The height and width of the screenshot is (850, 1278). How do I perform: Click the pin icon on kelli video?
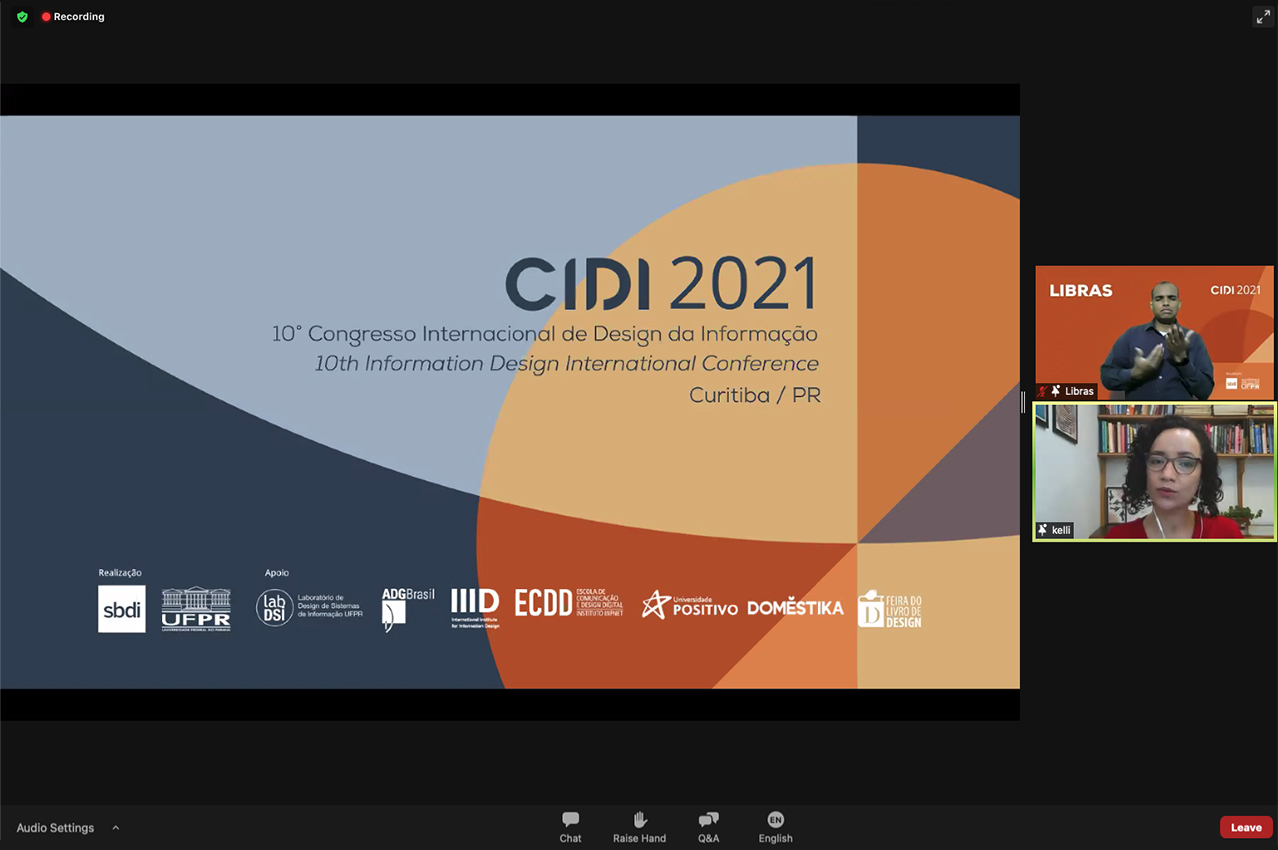[x=1043, y=530]
